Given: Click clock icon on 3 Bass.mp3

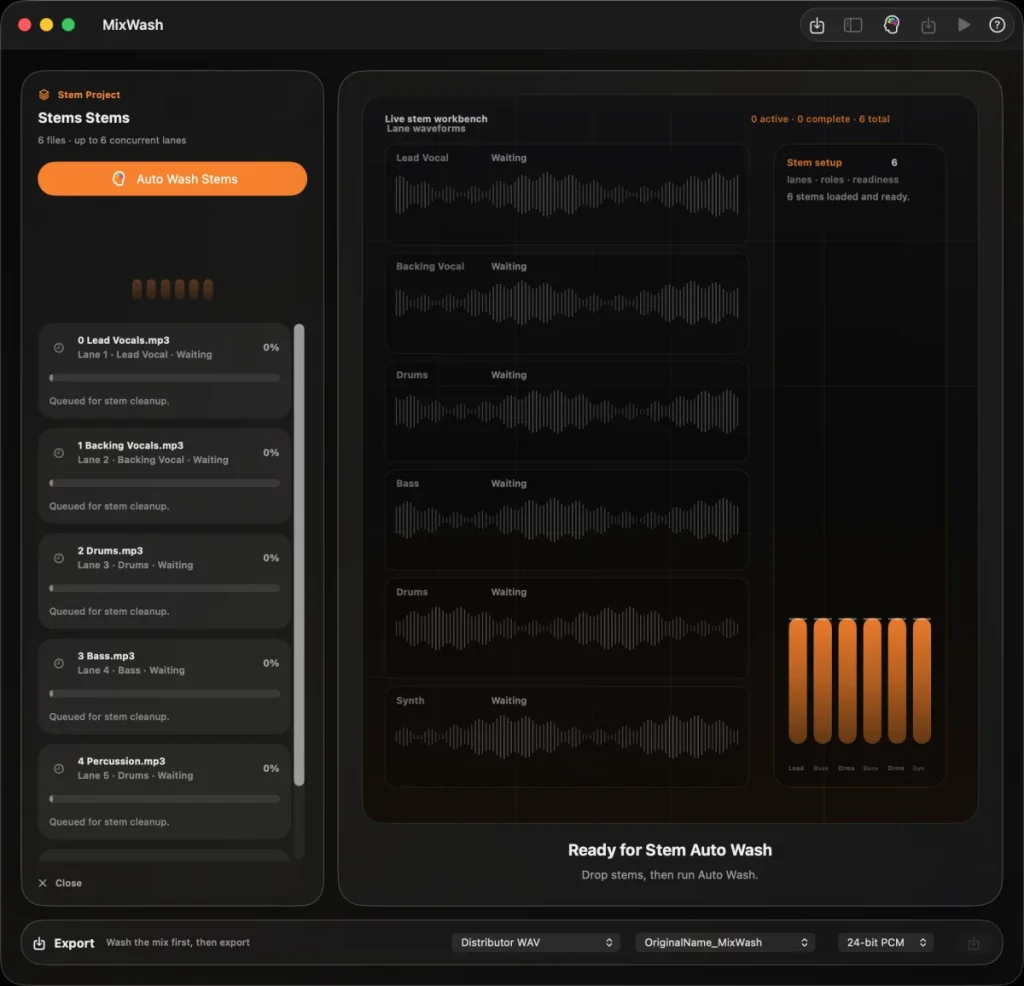Looking at the screenshot, I should [59, 663].
